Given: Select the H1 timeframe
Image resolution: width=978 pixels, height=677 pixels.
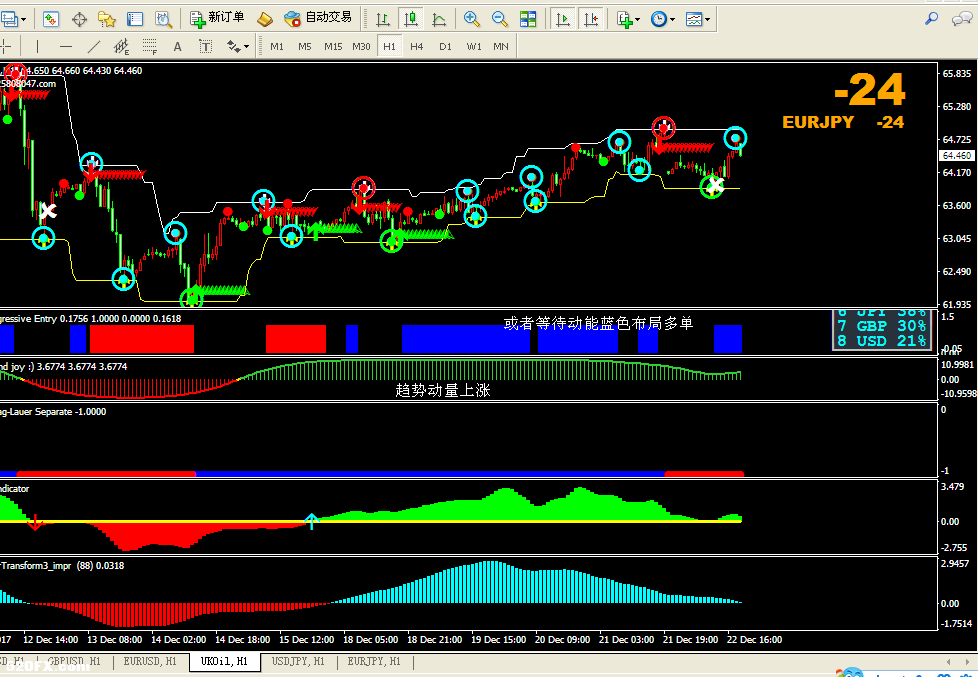Looking at the screenshot, I should tap(389, 46).
